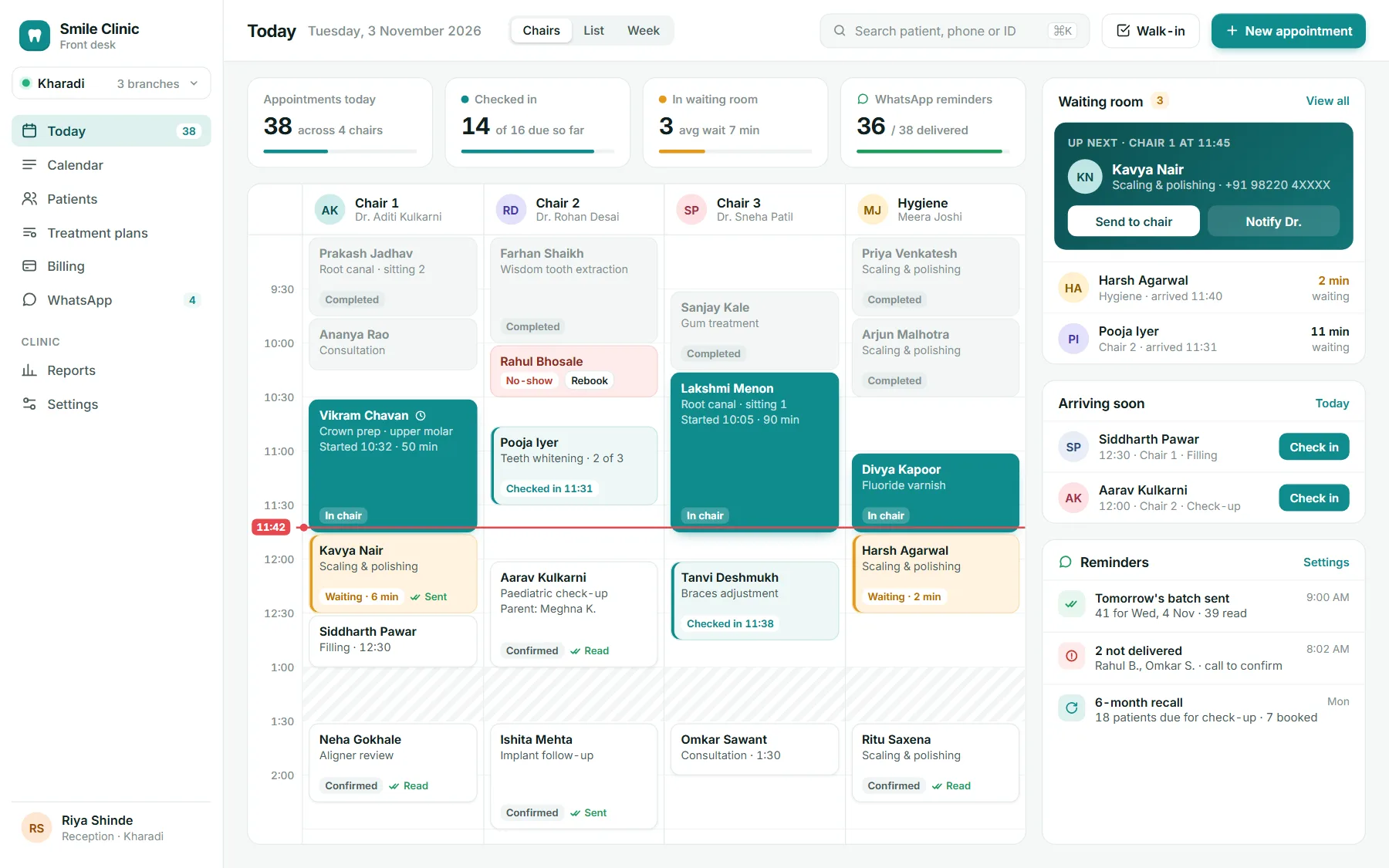Switch to the Chairs view tab
This screenshot has height=868, width=1389.
(x=541, y=31)
